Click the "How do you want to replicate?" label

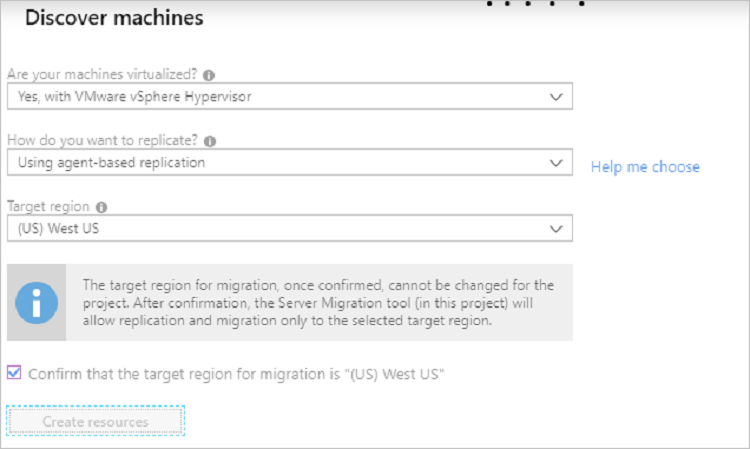coord(103,141)
